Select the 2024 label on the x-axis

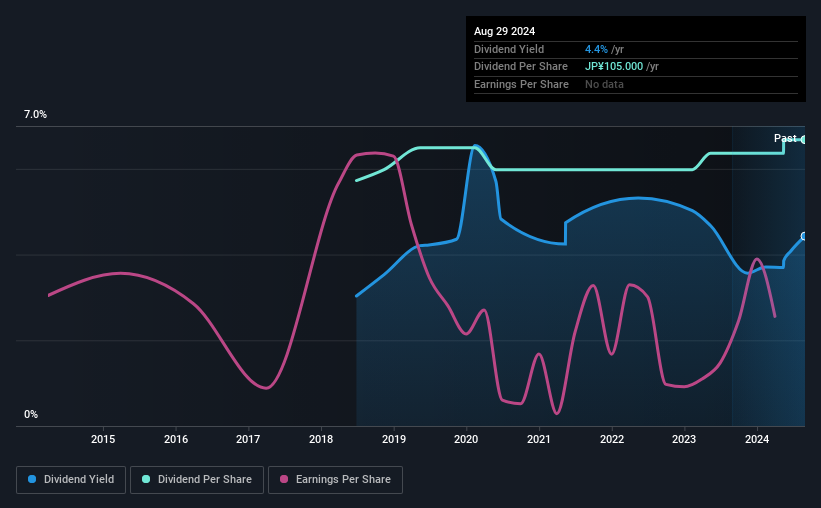[757, 439]
